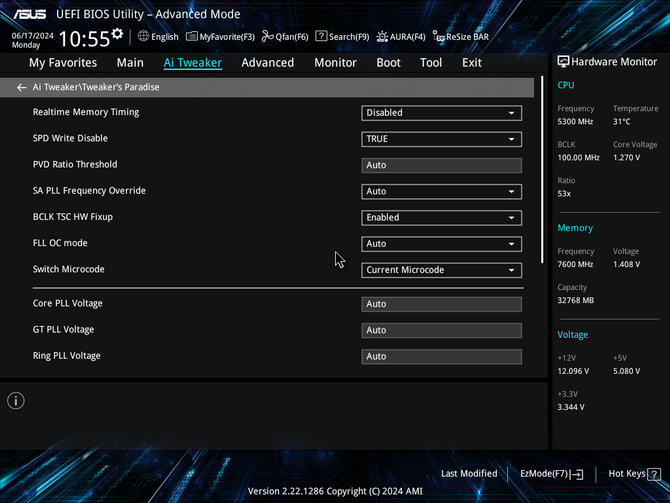Click the Ratio value 53x
Viewport: 670px width, 503px height.
pos(564,194)
